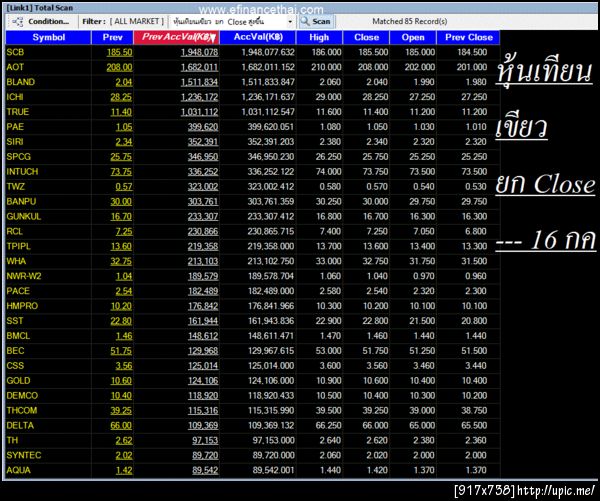Select the PAE symbol

15,127
